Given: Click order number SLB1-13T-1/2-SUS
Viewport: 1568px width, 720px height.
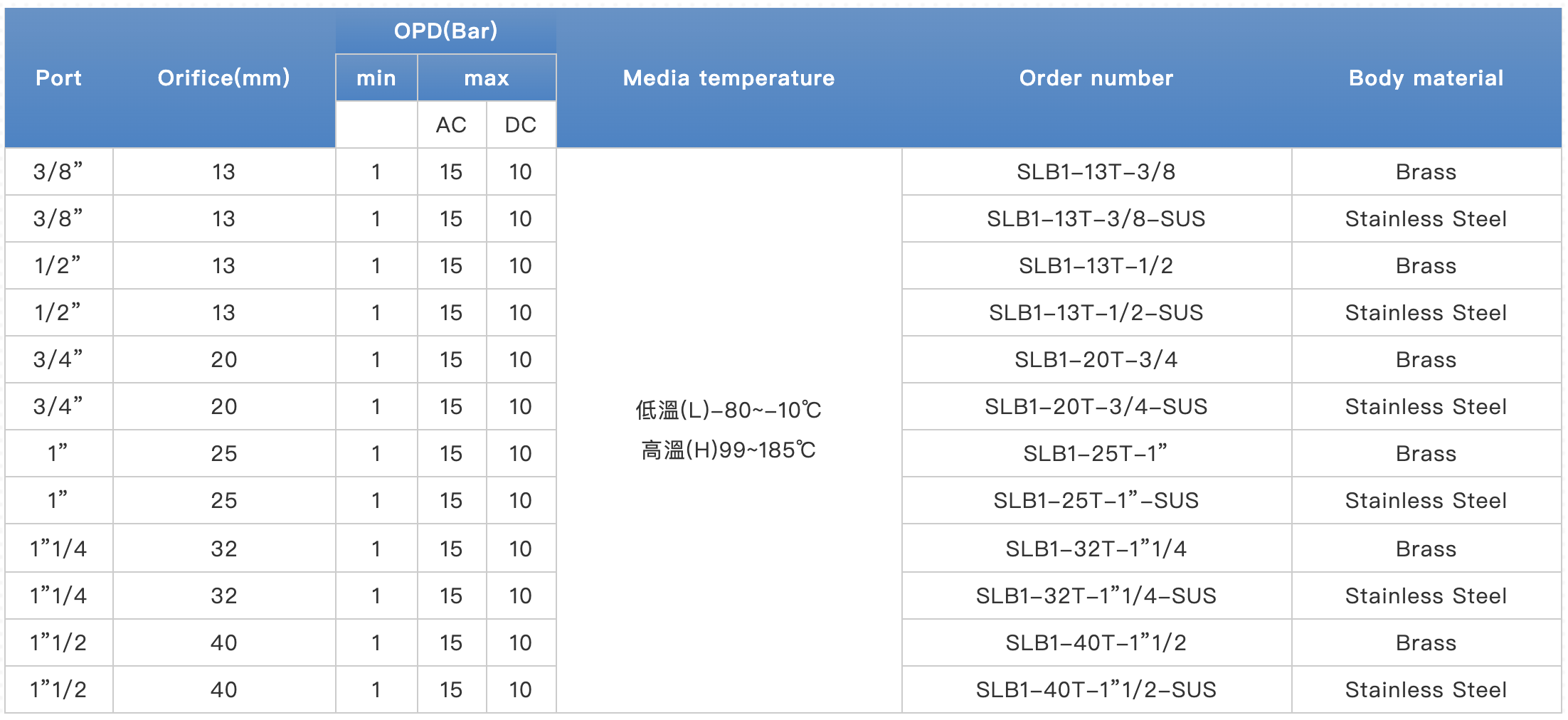Looking at the screenshot, I should click(1096, 313).
